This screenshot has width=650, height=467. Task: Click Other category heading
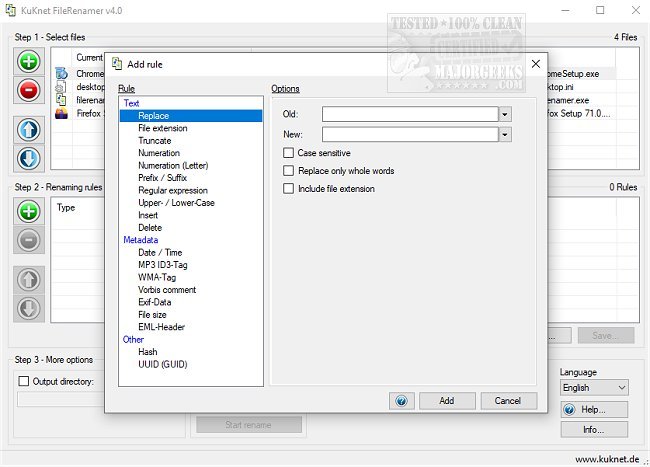pyautogui.click(x=133, y=339)
